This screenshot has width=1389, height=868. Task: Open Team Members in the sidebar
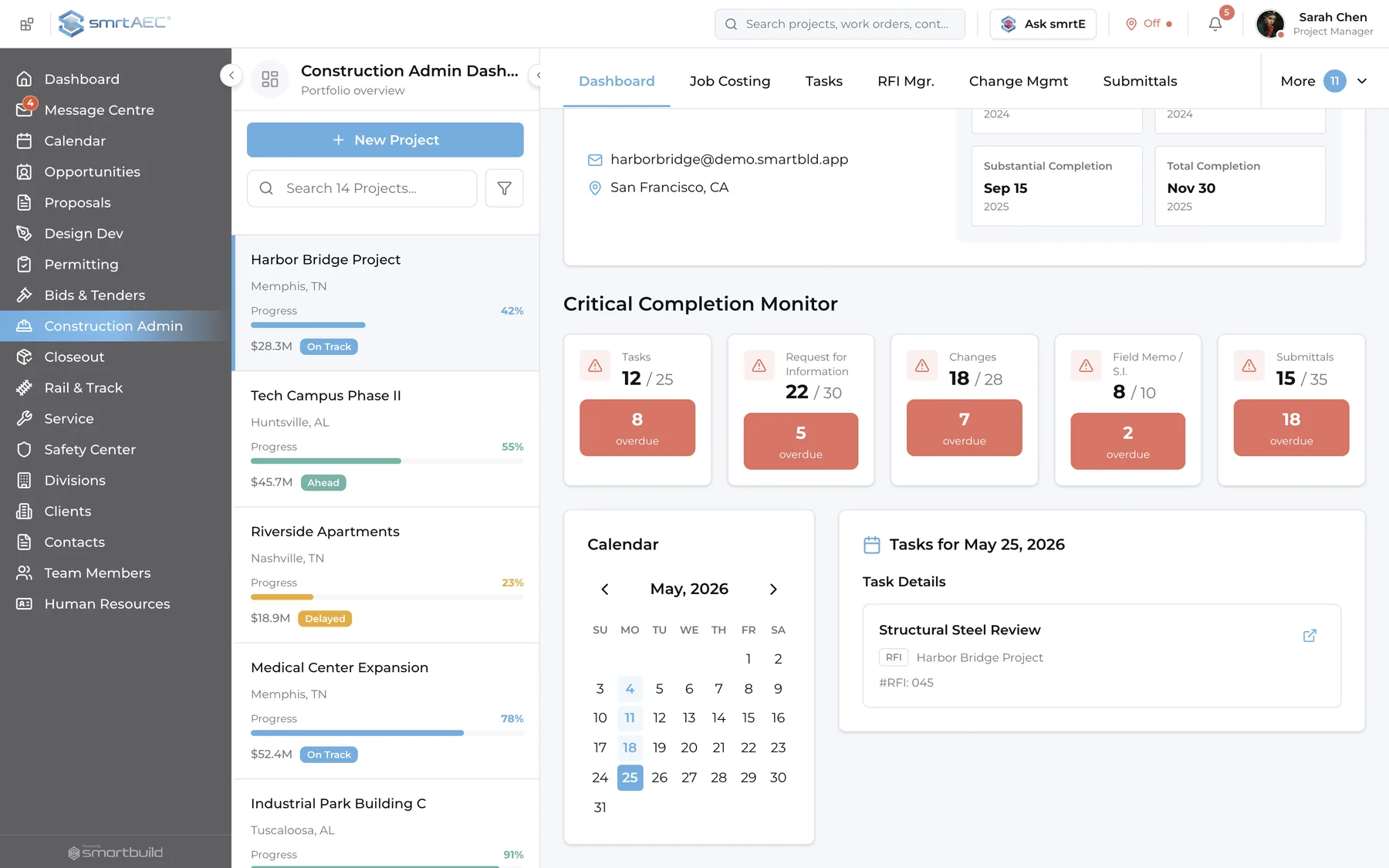pyautogui.click(x=116, y=572)
